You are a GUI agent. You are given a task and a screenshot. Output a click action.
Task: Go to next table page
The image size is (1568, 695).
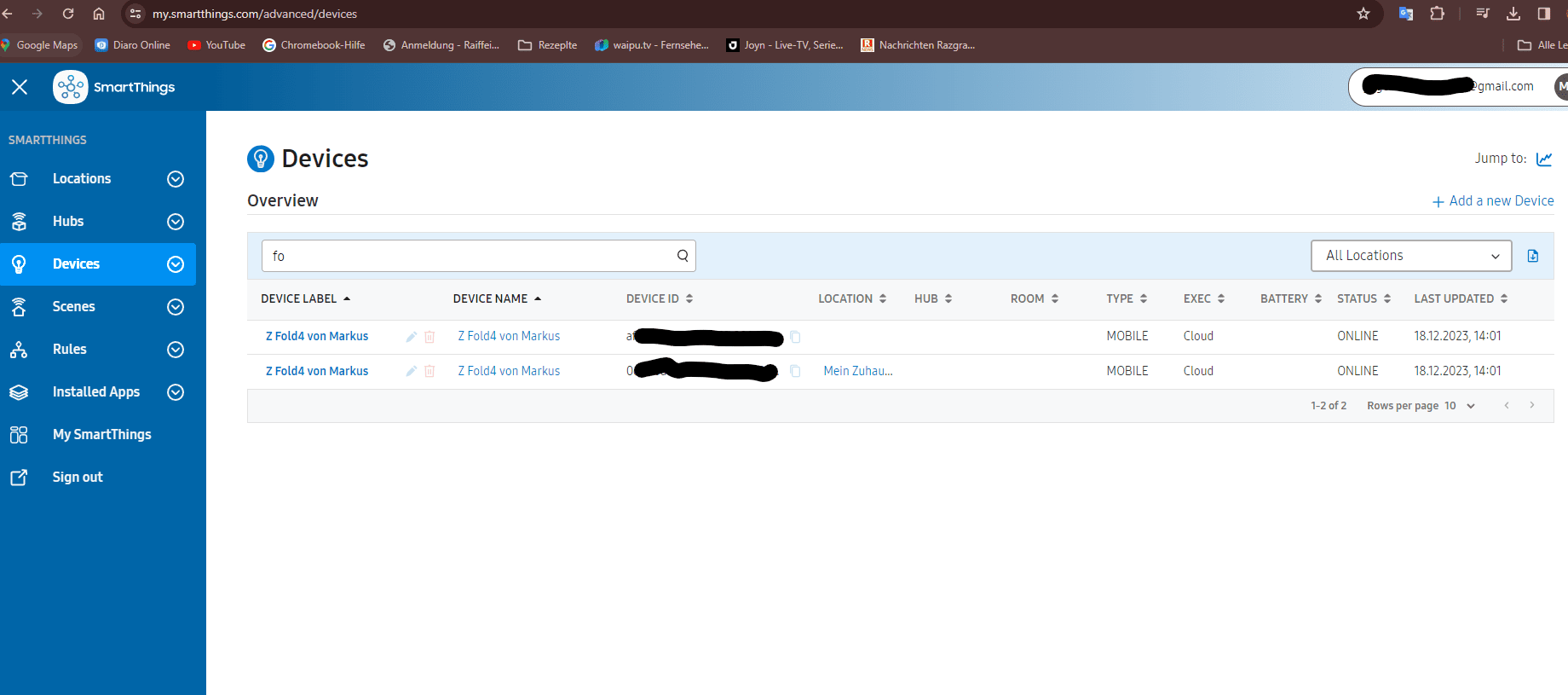1532,405
